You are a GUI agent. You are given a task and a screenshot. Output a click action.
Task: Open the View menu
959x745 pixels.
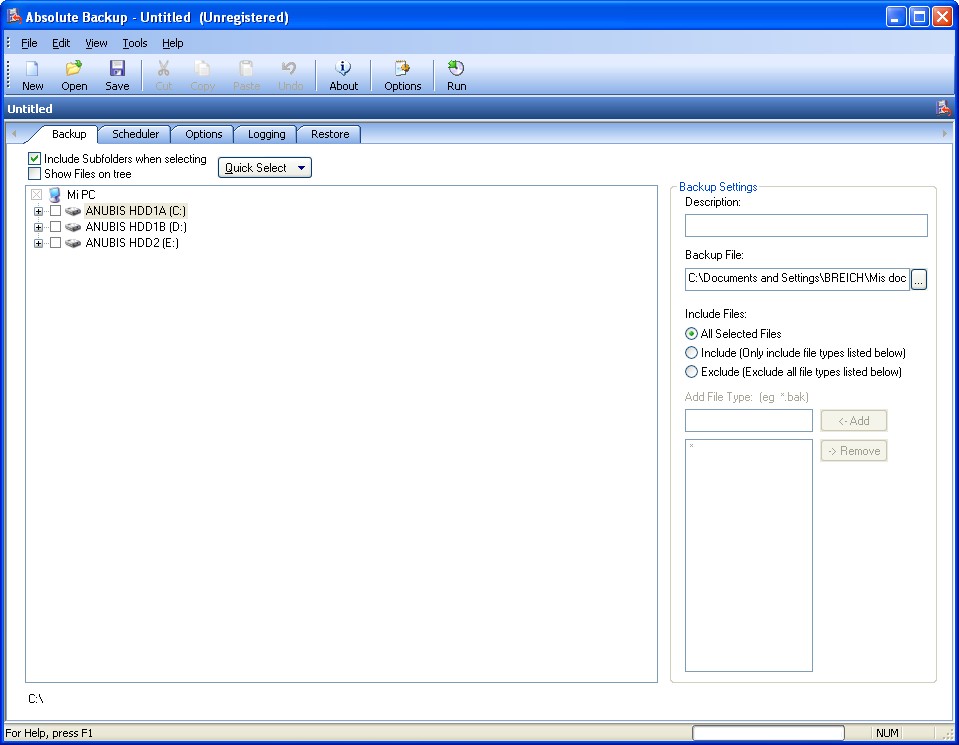[x=96, y=43]
